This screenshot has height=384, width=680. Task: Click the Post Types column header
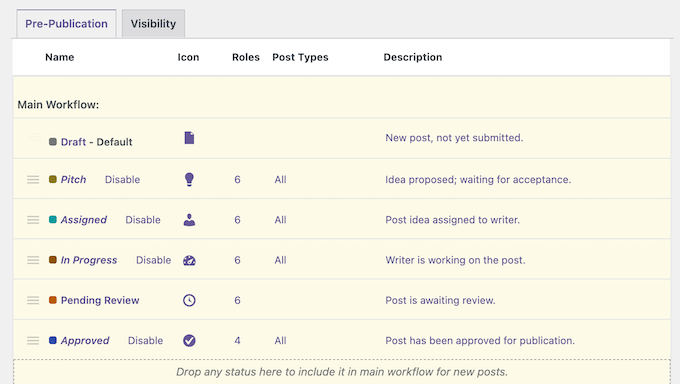(300, 57)
